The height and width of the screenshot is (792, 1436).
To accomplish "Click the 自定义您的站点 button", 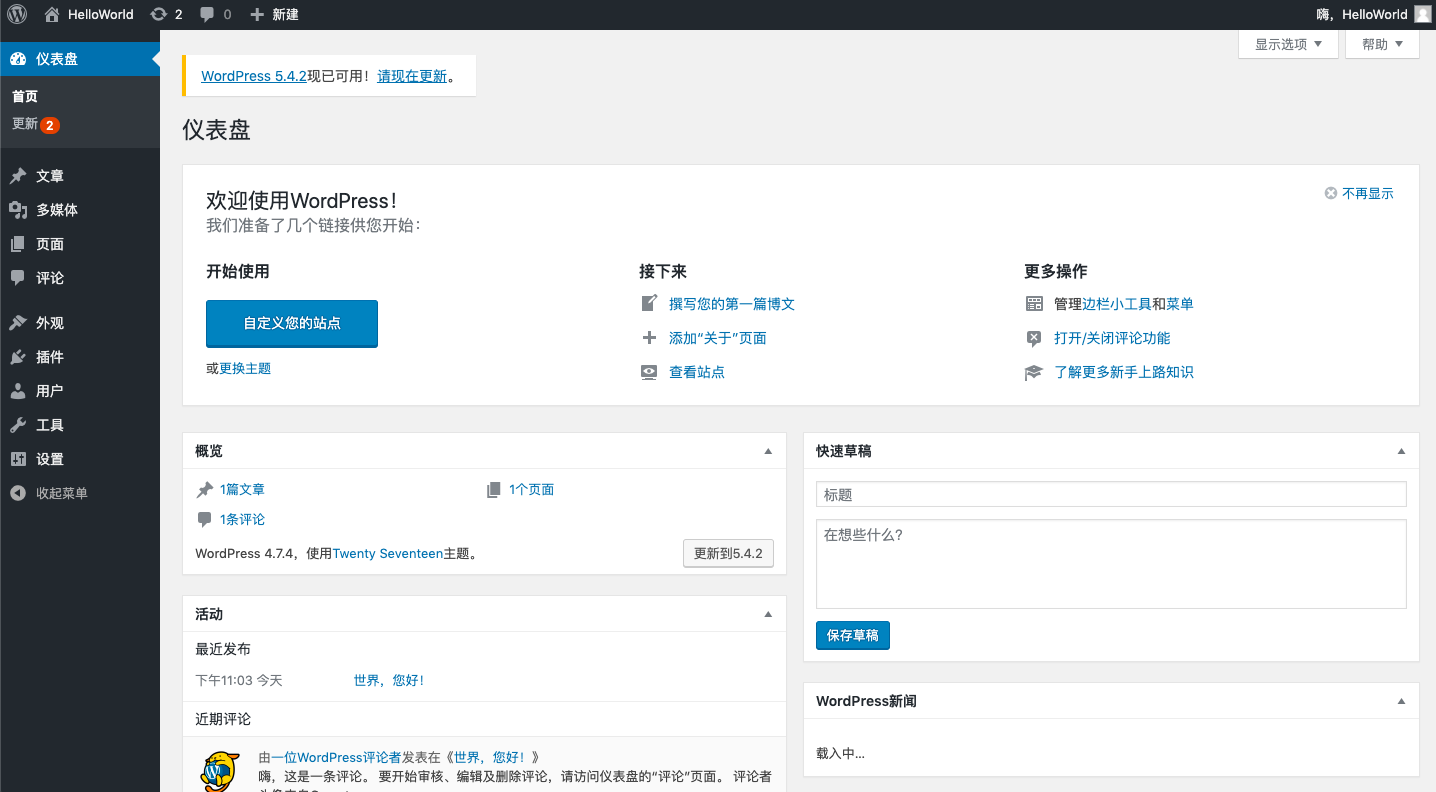I will (292, 324).
